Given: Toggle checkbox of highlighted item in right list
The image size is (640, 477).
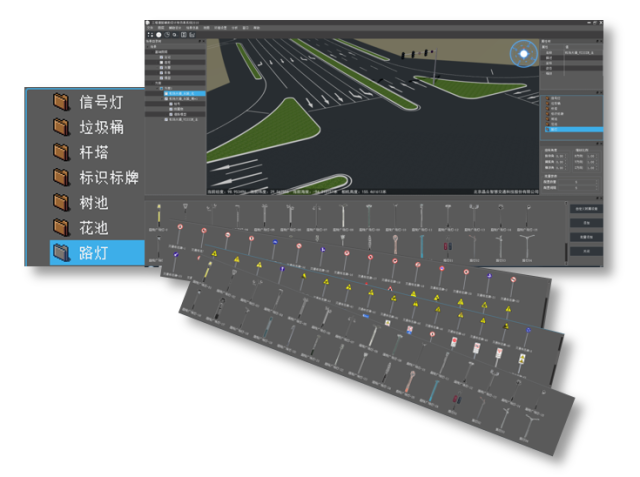Looking at the screenshot, I should point(546,130).
